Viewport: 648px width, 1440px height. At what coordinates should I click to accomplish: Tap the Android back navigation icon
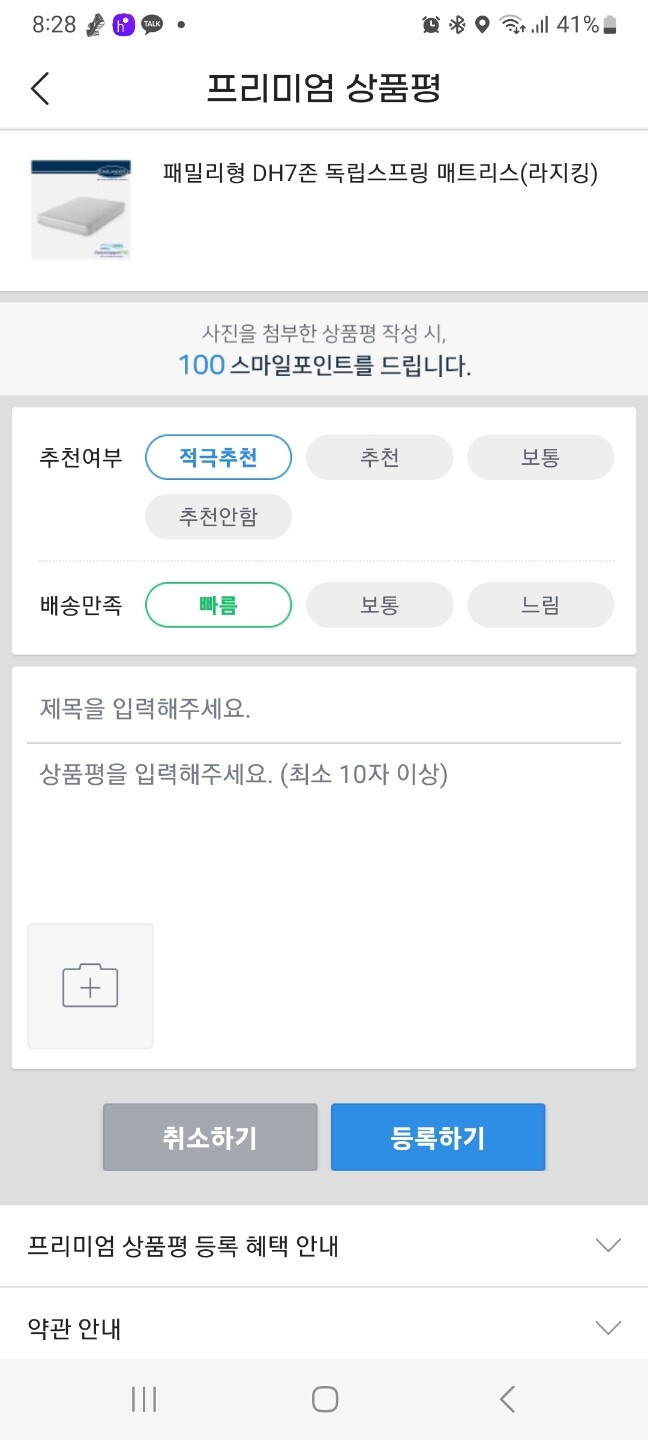click(x=506, y=1400)
